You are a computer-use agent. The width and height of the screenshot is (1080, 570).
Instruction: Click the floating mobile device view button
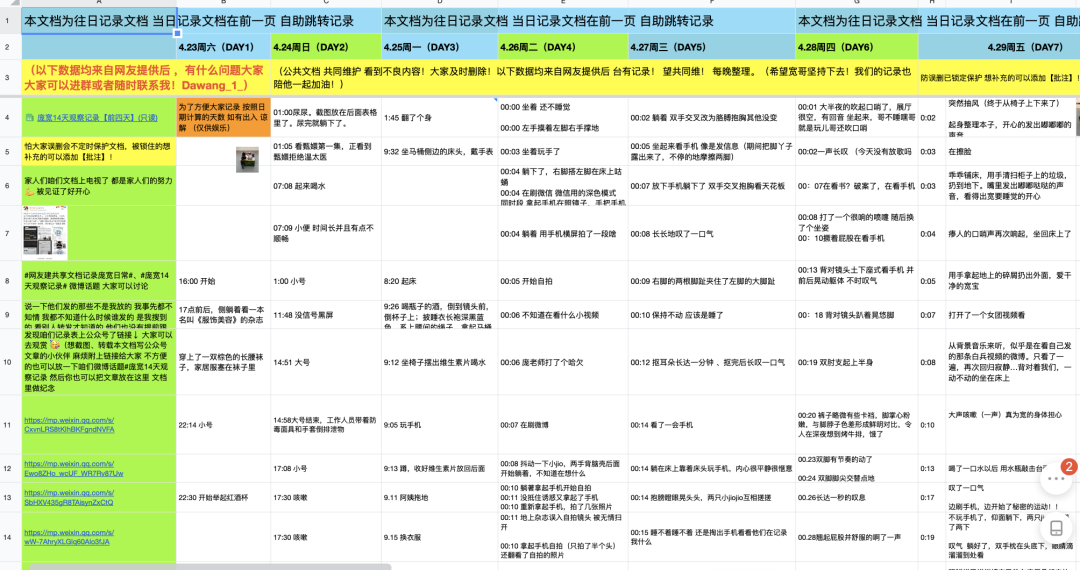1057,528
